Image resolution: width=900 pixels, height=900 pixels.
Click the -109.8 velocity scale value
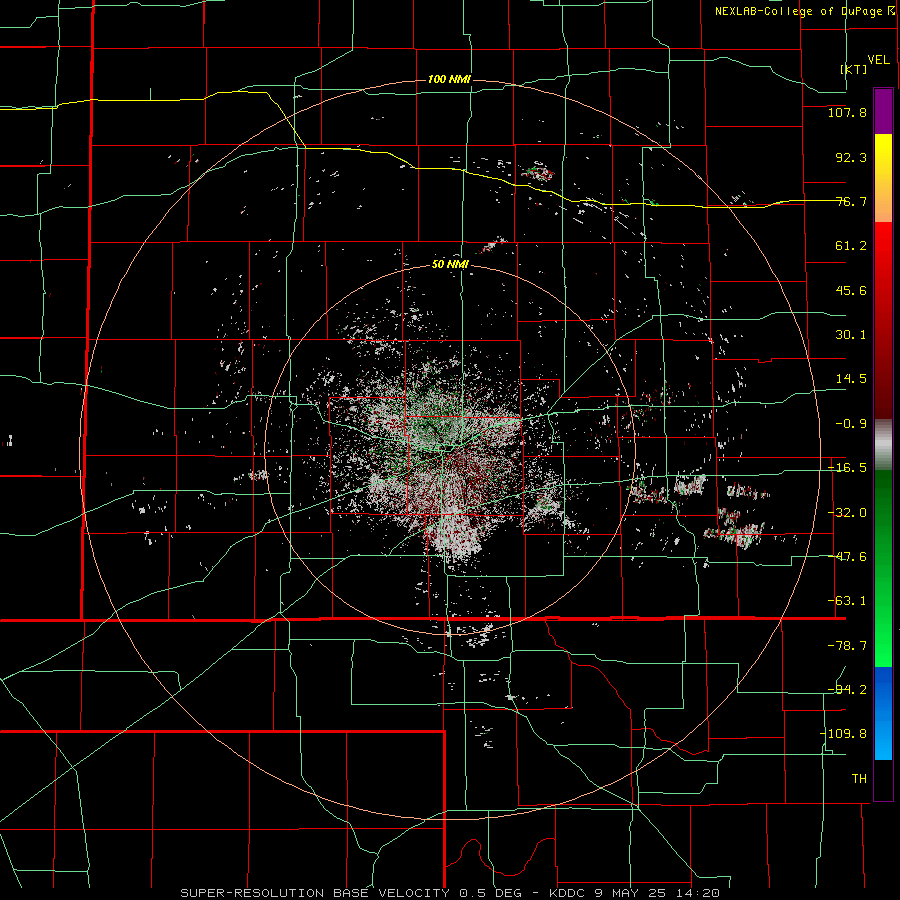(843, 734)
